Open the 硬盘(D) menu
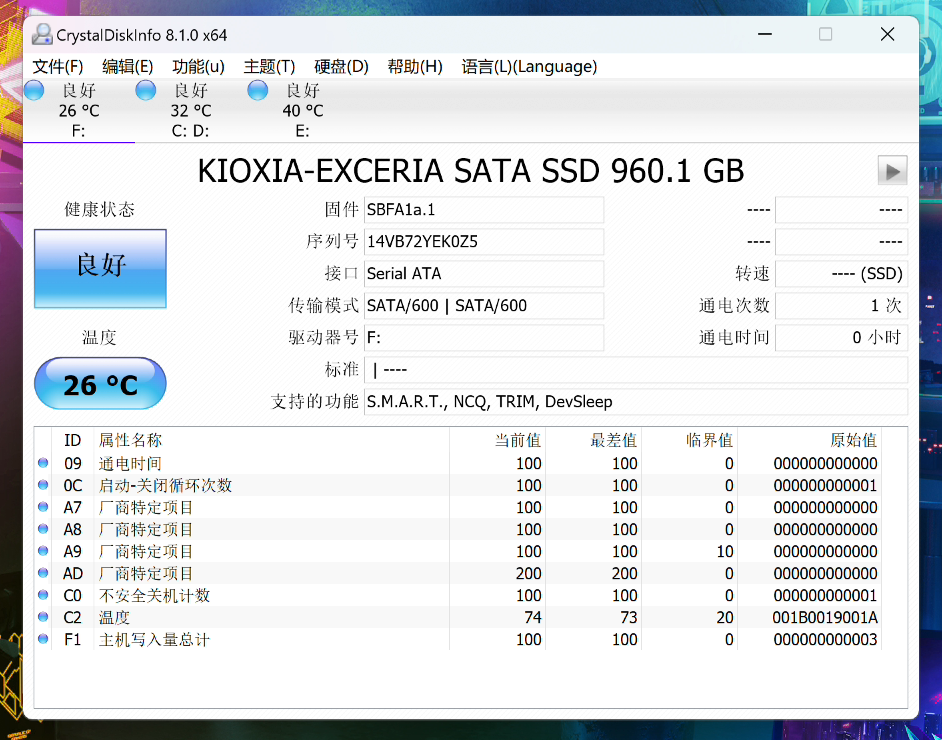942x740 pixels. (341, 67)
